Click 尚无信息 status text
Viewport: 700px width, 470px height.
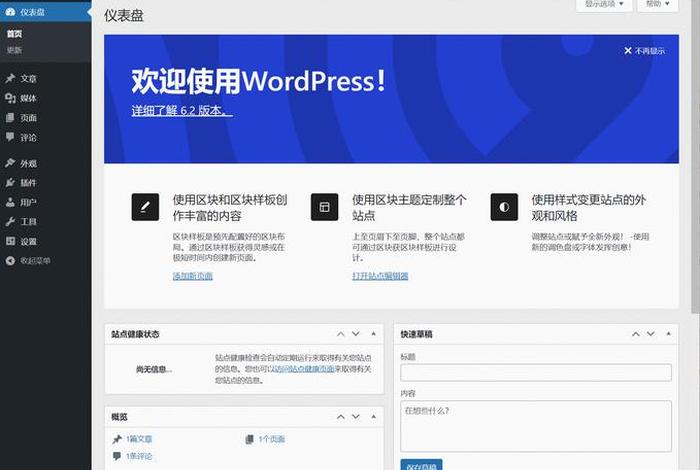(154, 369)
